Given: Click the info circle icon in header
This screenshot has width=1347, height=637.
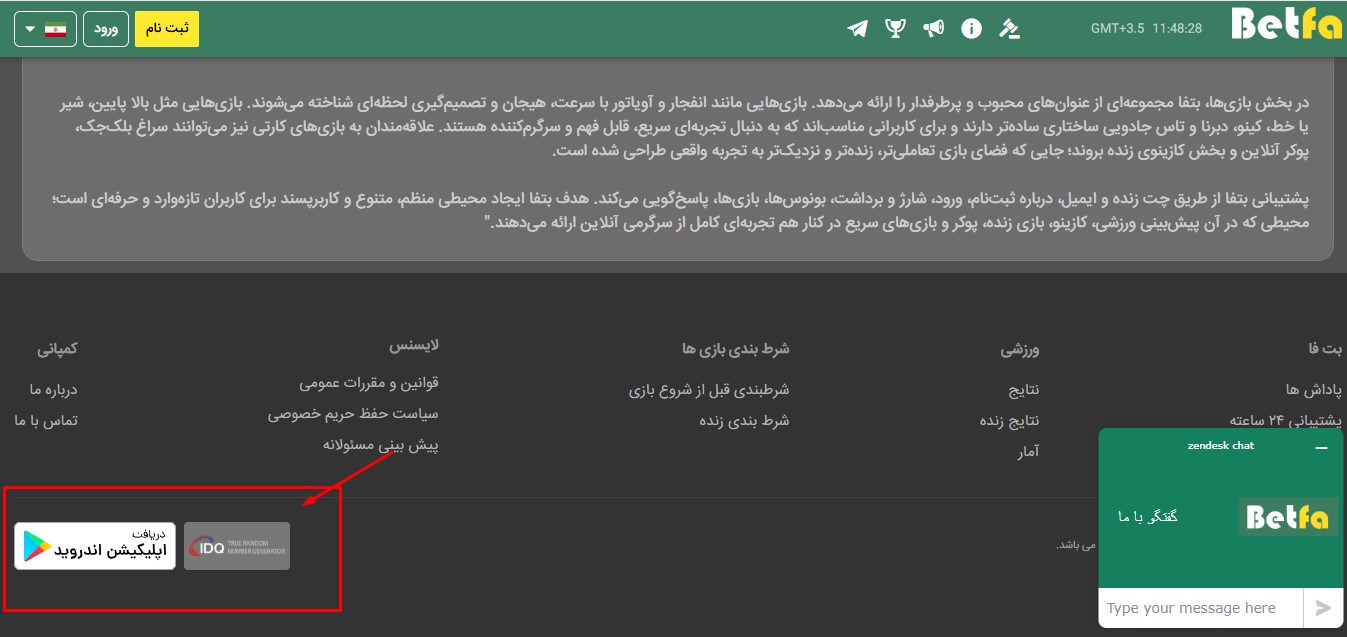Looking at the screenshot, I should (971, 28).
